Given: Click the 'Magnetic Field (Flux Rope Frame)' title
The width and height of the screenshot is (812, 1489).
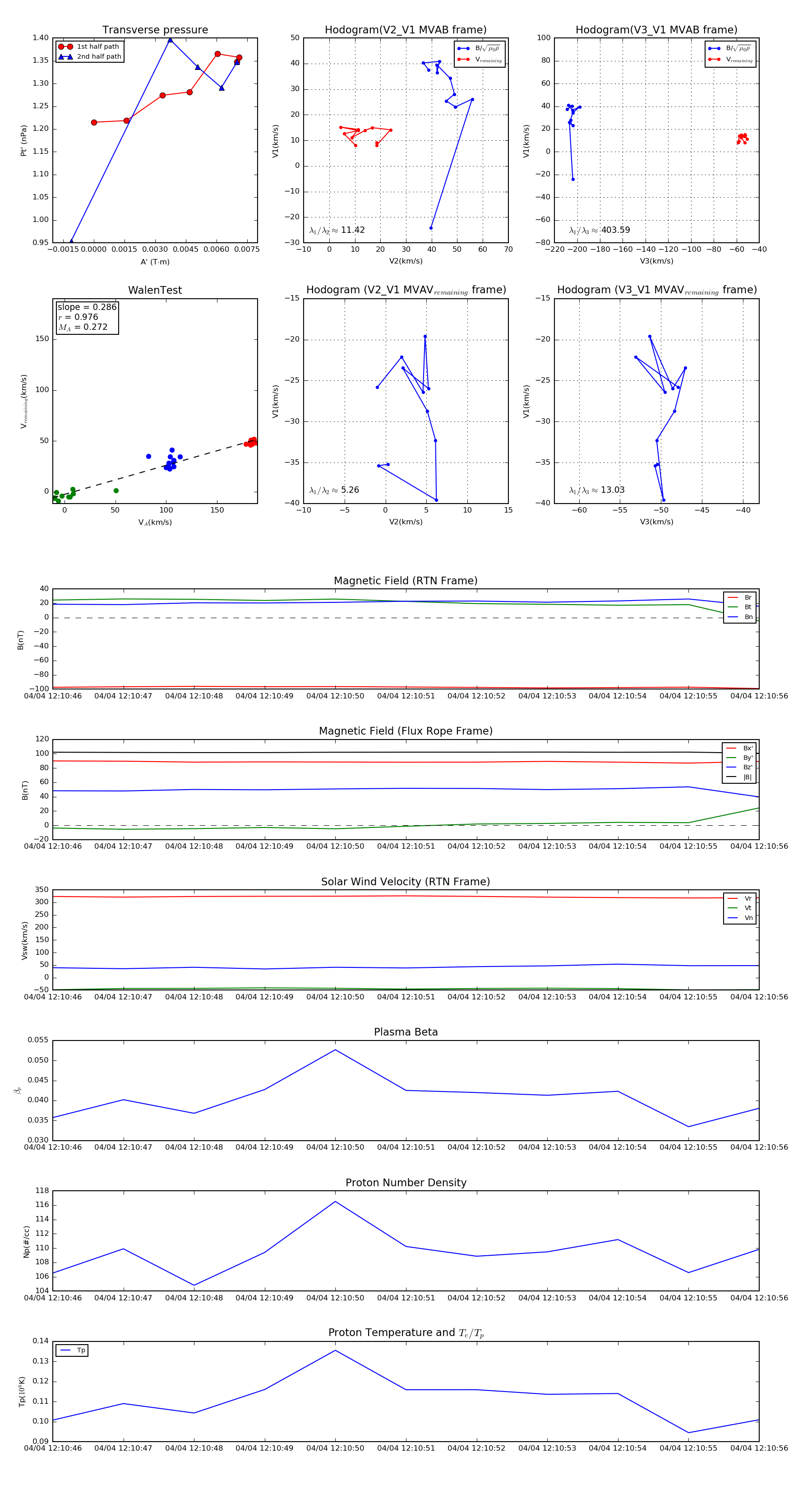Looking at the screenshot, I should [x=406, y=731].
